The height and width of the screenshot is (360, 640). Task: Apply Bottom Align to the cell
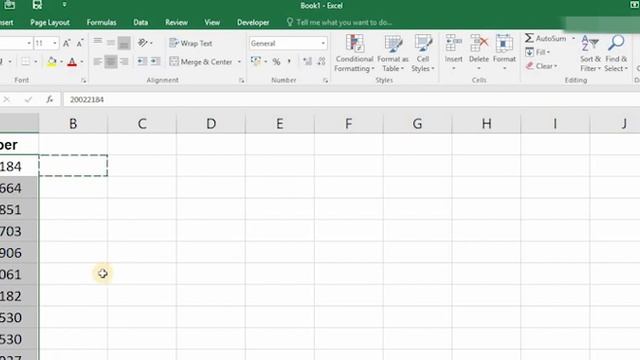click(124, 42)
